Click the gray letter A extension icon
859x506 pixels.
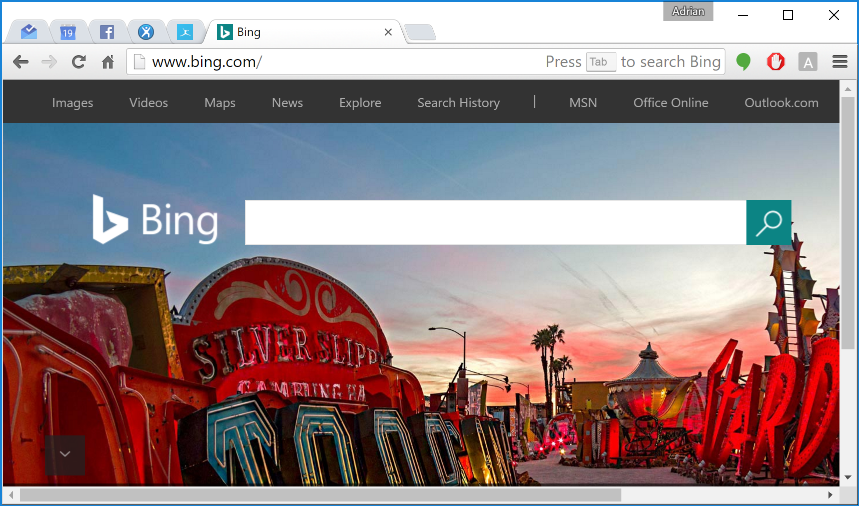coord(808,62)
